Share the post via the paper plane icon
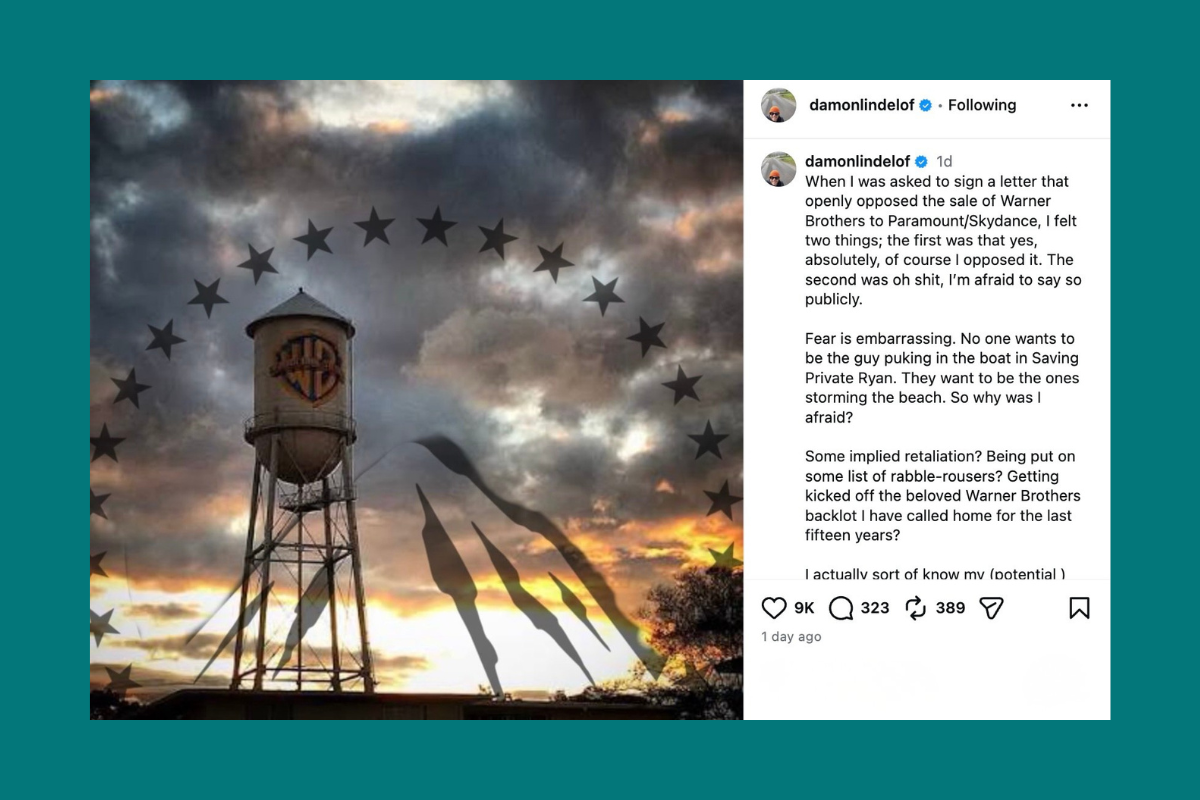Image resolution: width=1200 pixels, height=800 pixels. 991,608
